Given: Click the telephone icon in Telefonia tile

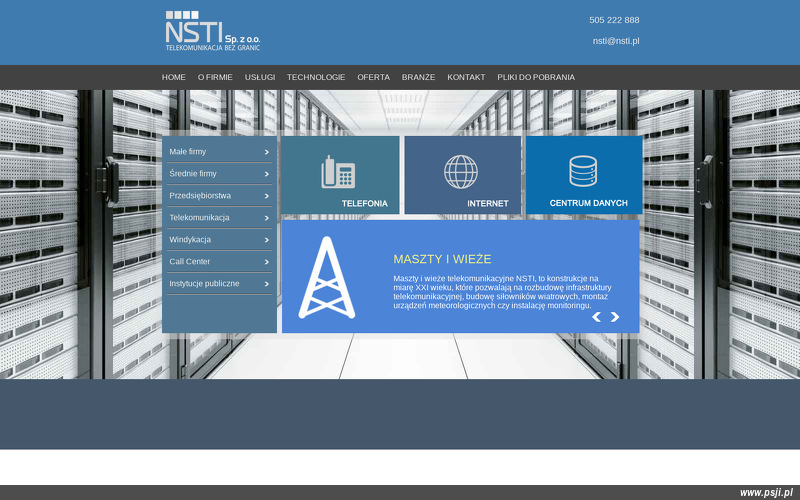Looking at the screenshot, I should [338, 172].
